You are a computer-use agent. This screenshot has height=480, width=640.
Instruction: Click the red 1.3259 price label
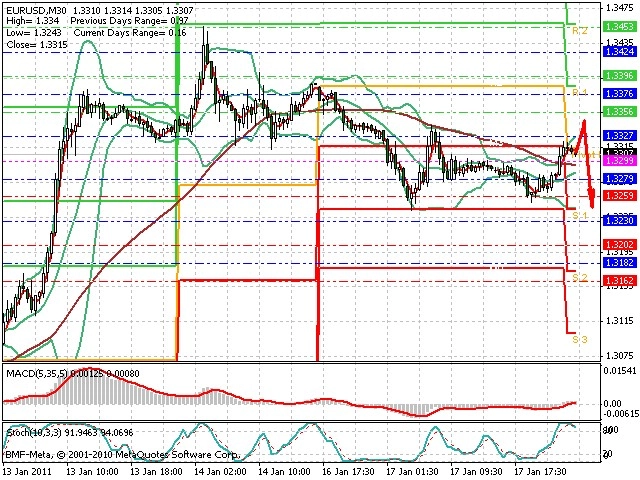click(x=620, y=196)
